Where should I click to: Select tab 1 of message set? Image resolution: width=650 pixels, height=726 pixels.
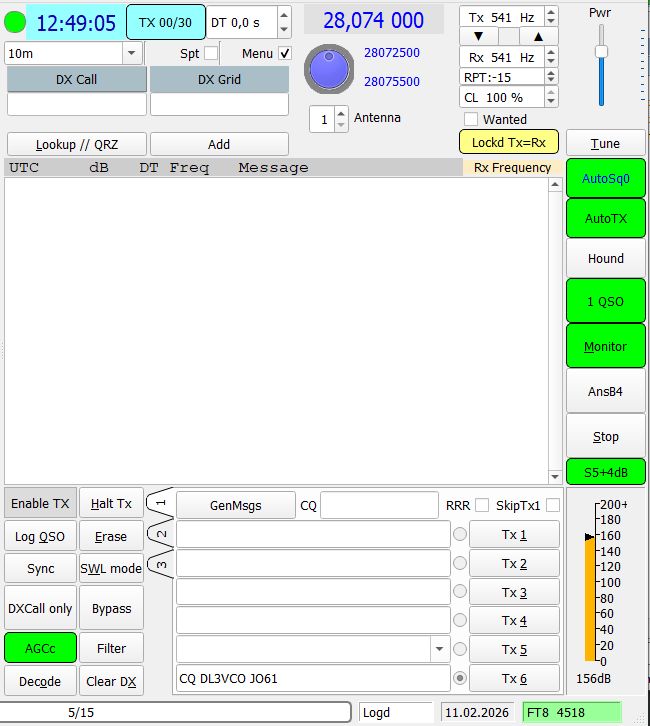click(160, 503)
